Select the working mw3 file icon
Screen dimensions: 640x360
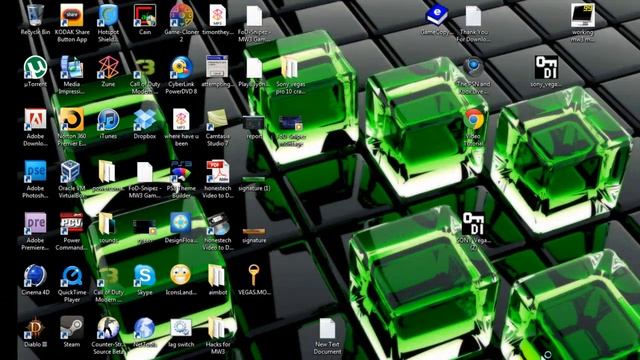pyautogui.click(x=582, y=15)
